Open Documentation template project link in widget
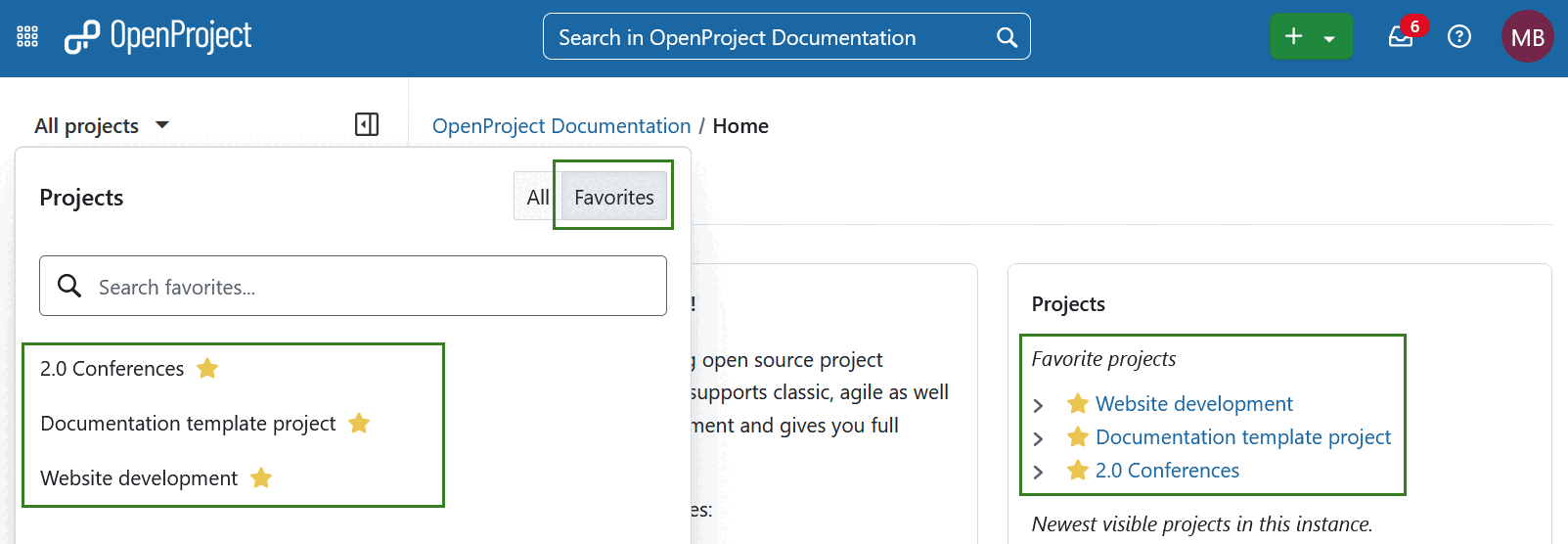The height and width of the screenshot is (544, 1568). pyautogui.click(x=1242, y=437)
